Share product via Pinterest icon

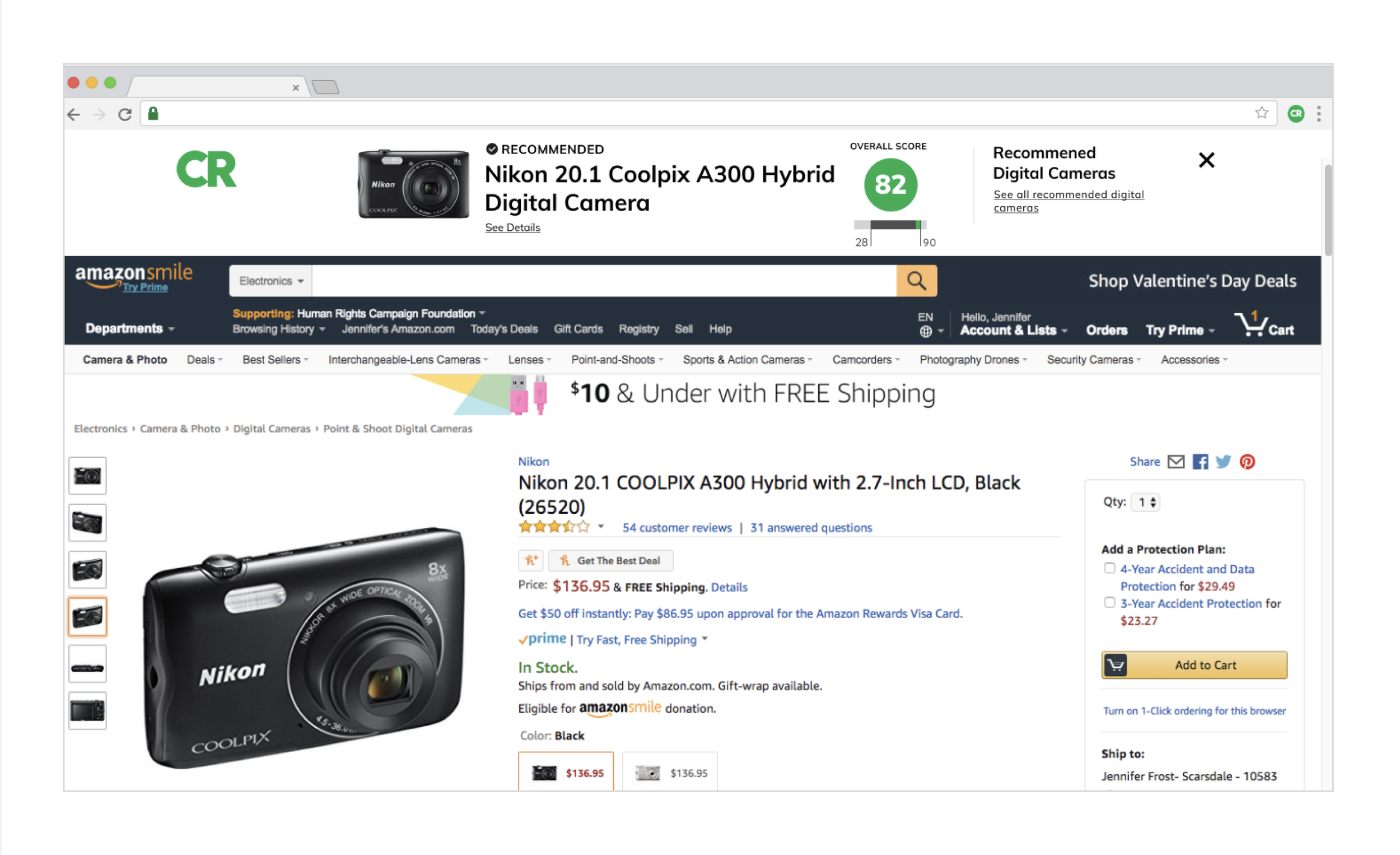coord(1247,462)
